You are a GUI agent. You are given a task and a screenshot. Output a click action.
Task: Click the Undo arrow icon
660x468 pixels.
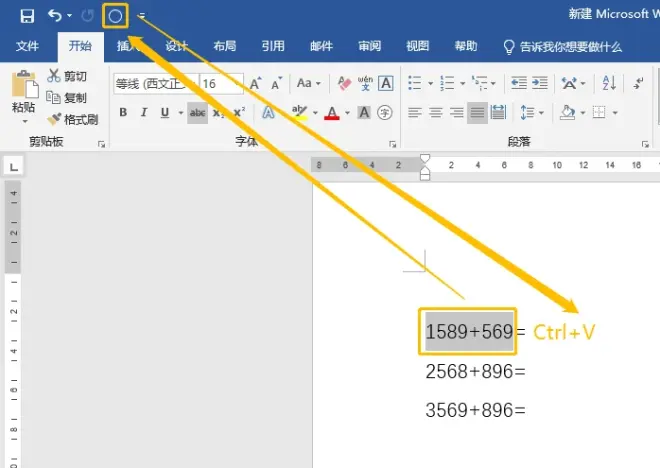(55, 16)
